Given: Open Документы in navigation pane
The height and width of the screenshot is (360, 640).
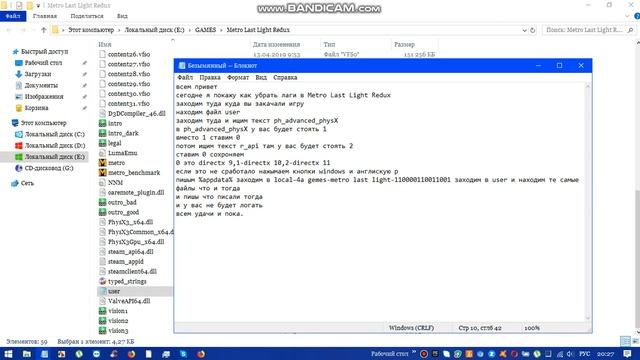Looking at the screenshot, I should point(41,85).
